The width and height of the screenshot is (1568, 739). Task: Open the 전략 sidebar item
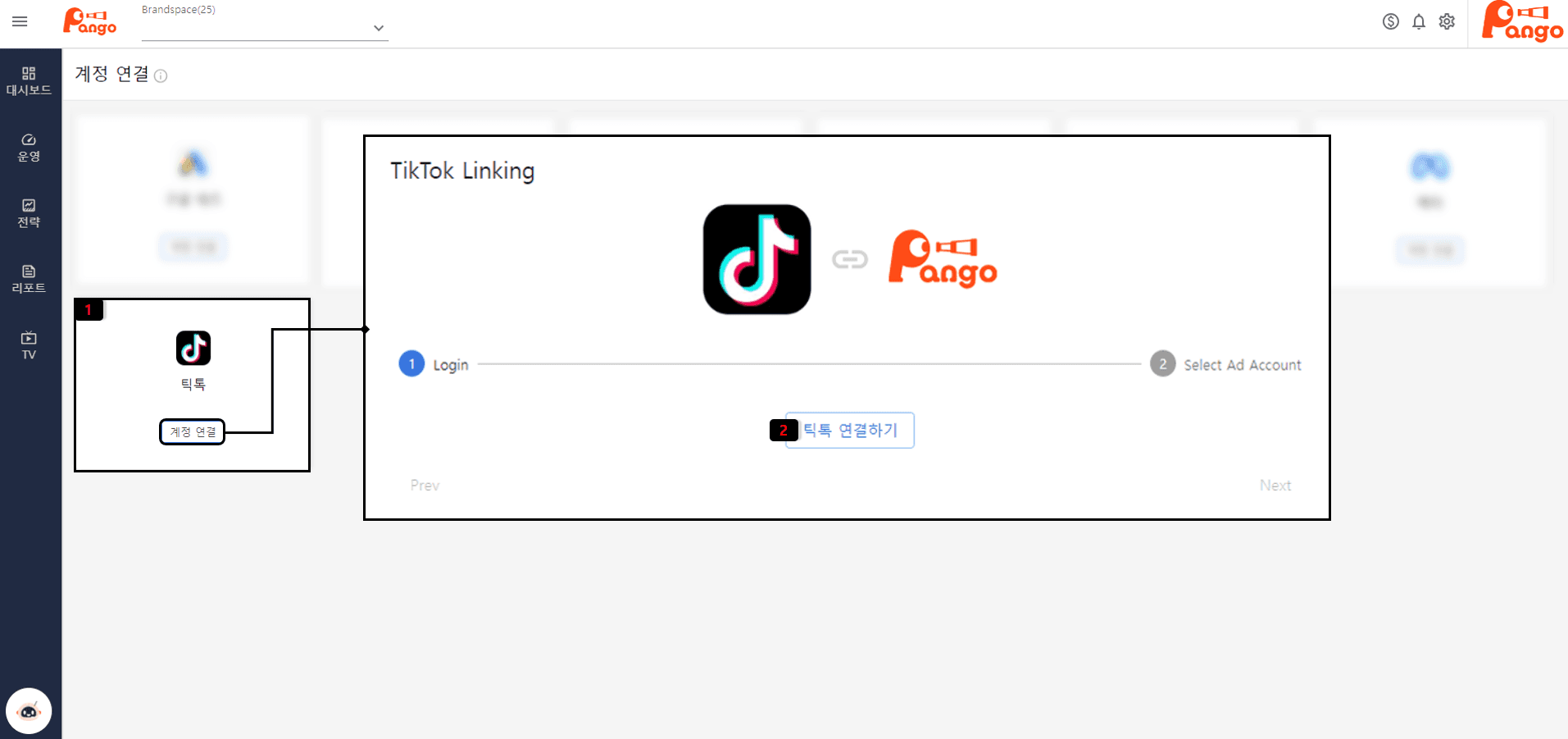click(x=29, y=213)
